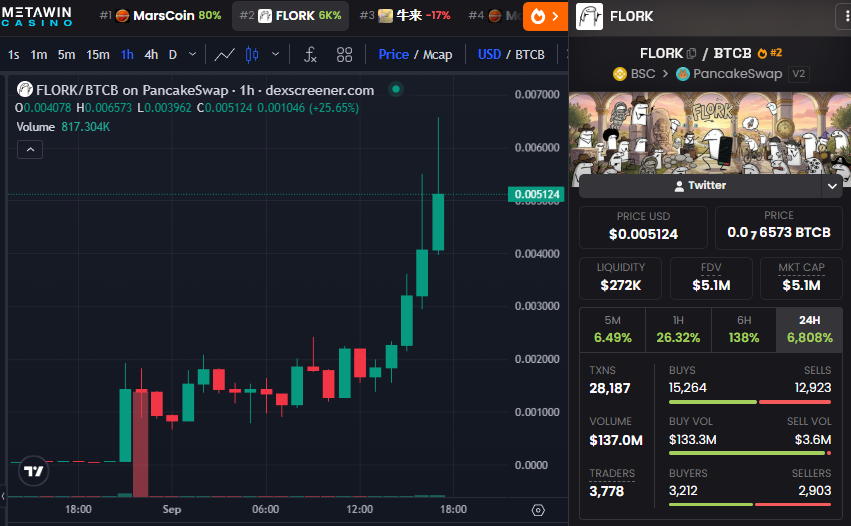Select the 24H stats tab
This screenshot has height=526, width=851.
click(809, 330)
